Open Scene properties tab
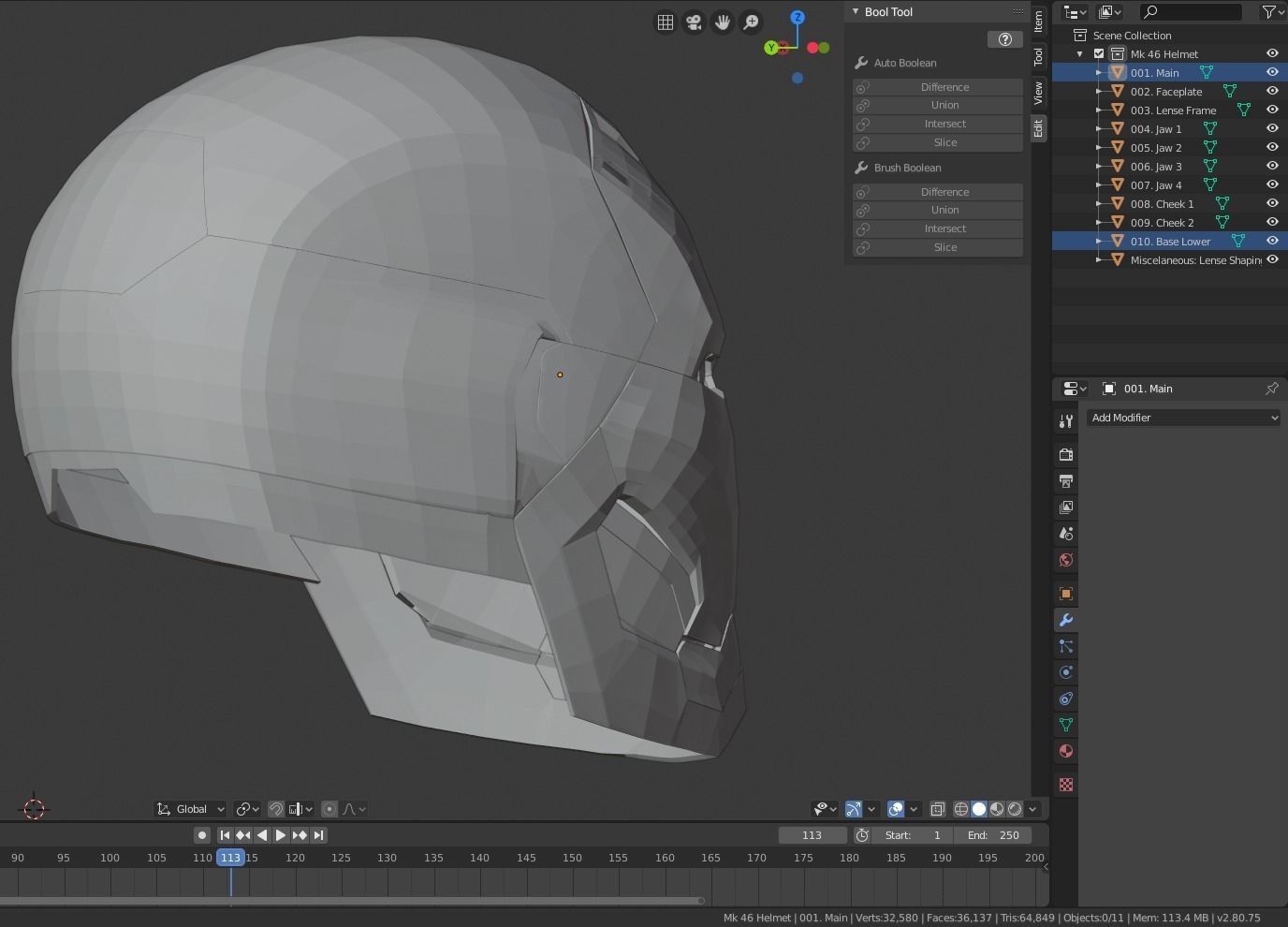1288x927 pixels. click(1066, 534)
